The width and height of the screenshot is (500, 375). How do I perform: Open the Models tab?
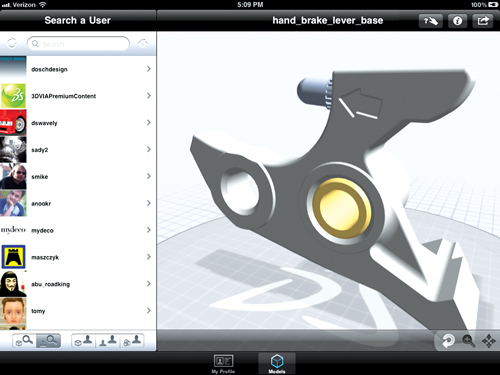tap(277, 364)
